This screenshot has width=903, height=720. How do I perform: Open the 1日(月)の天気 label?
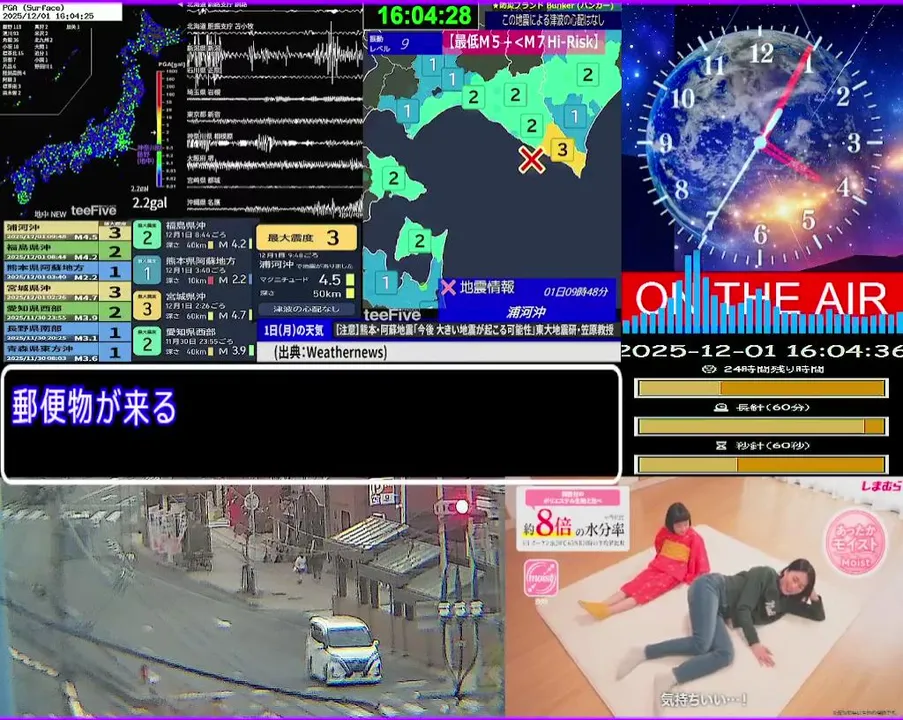point(294,331)
